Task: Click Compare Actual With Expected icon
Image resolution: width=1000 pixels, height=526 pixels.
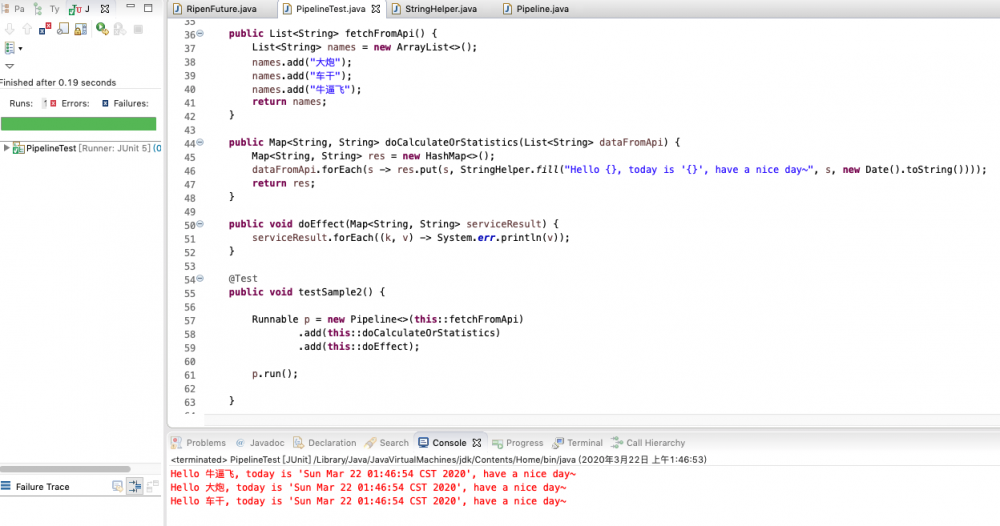Action: pyautogui.click(x=152, y=486)
